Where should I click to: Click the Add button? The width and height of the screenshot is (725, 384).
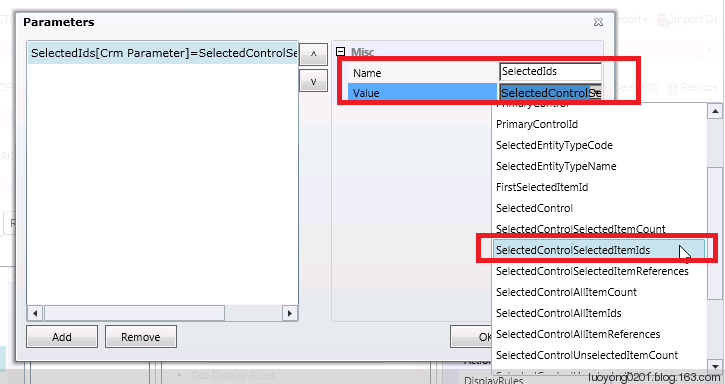click(x=62, y=337)
